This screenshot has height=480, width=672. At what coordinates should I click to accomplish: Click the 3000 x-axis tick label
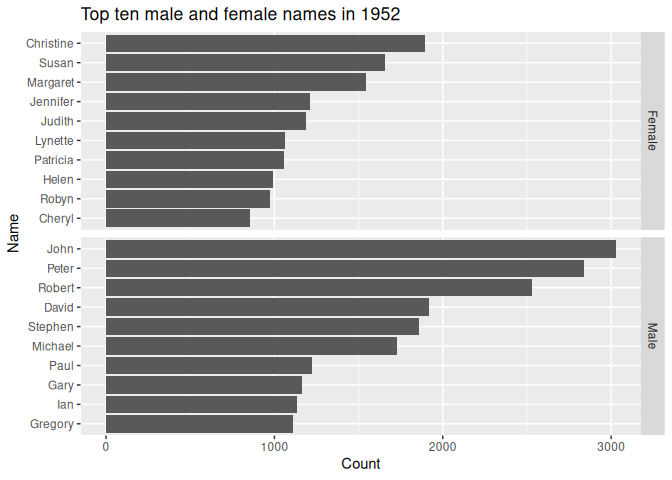(x=610, y=446)
